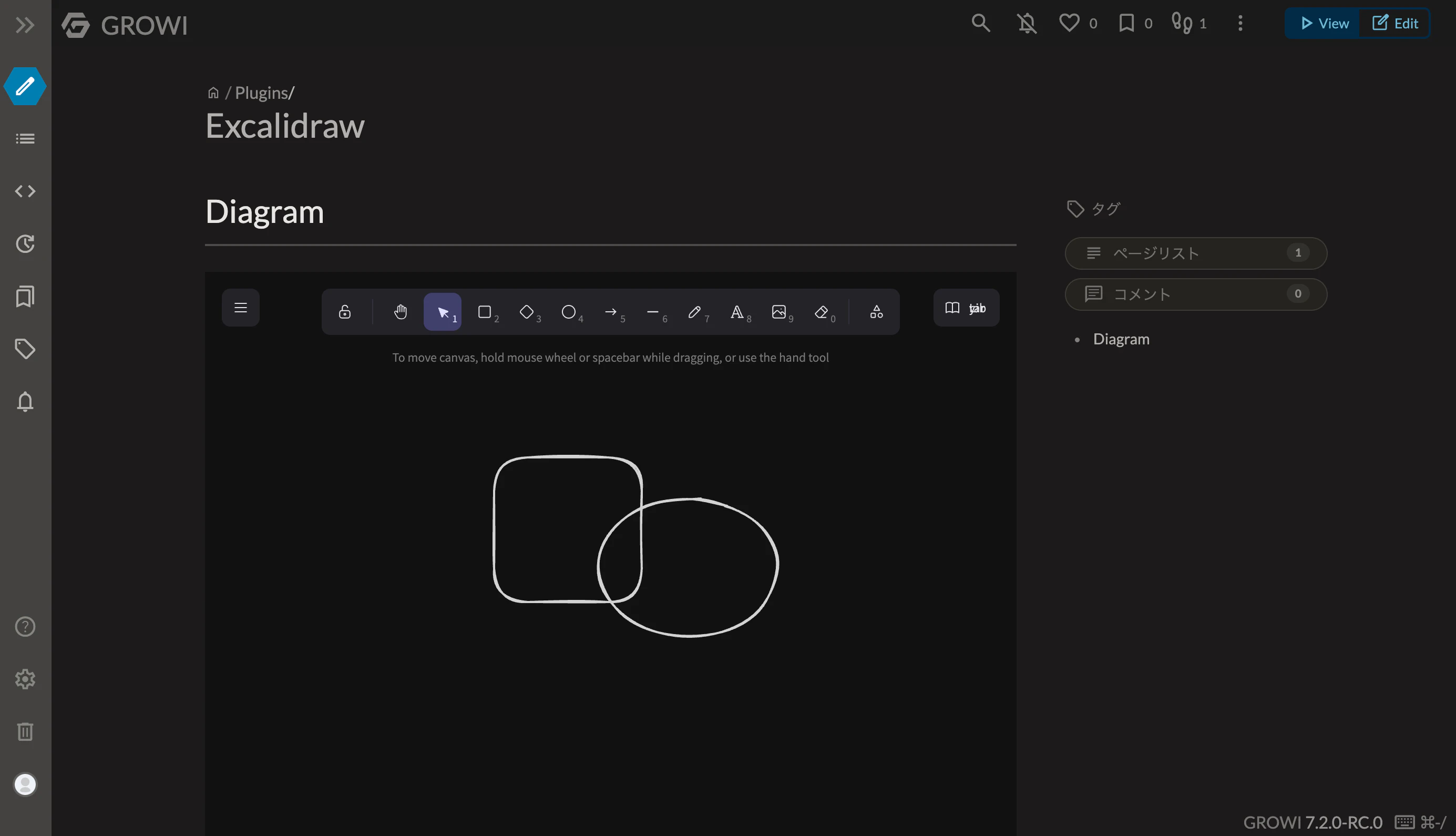The height and width of the screenshot is (836, 1456).
Task: Open recent changes clock icon
Action: (x=25, y=243)
